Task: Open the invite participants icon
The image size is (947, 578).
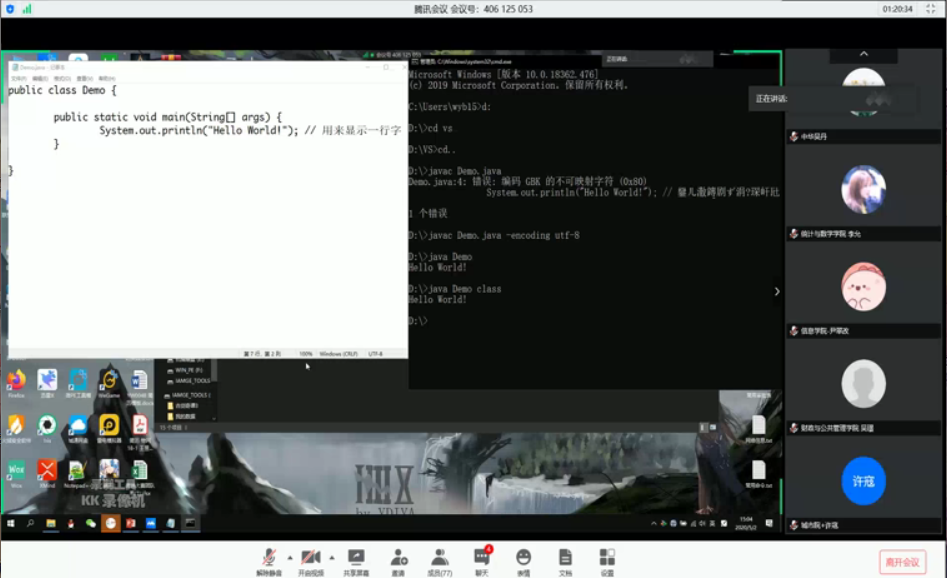Action: point(399,558)
